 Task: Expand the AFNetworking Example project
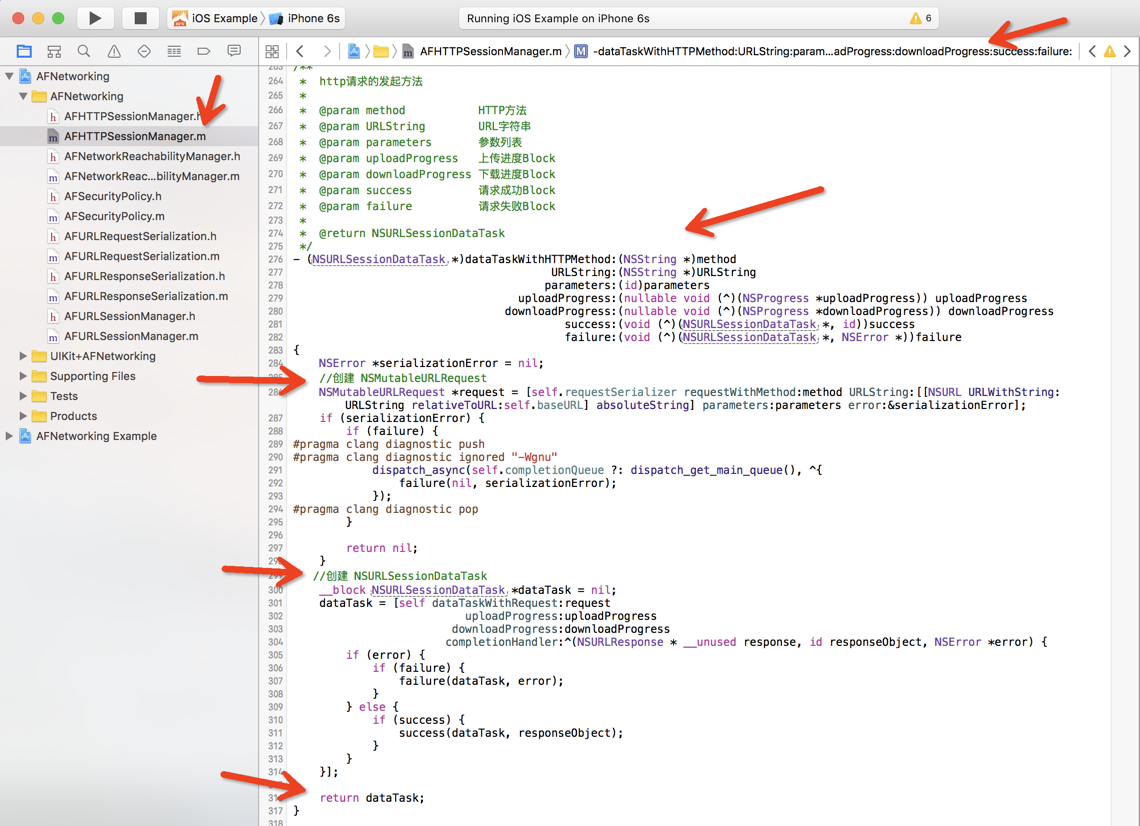point(9,436)
